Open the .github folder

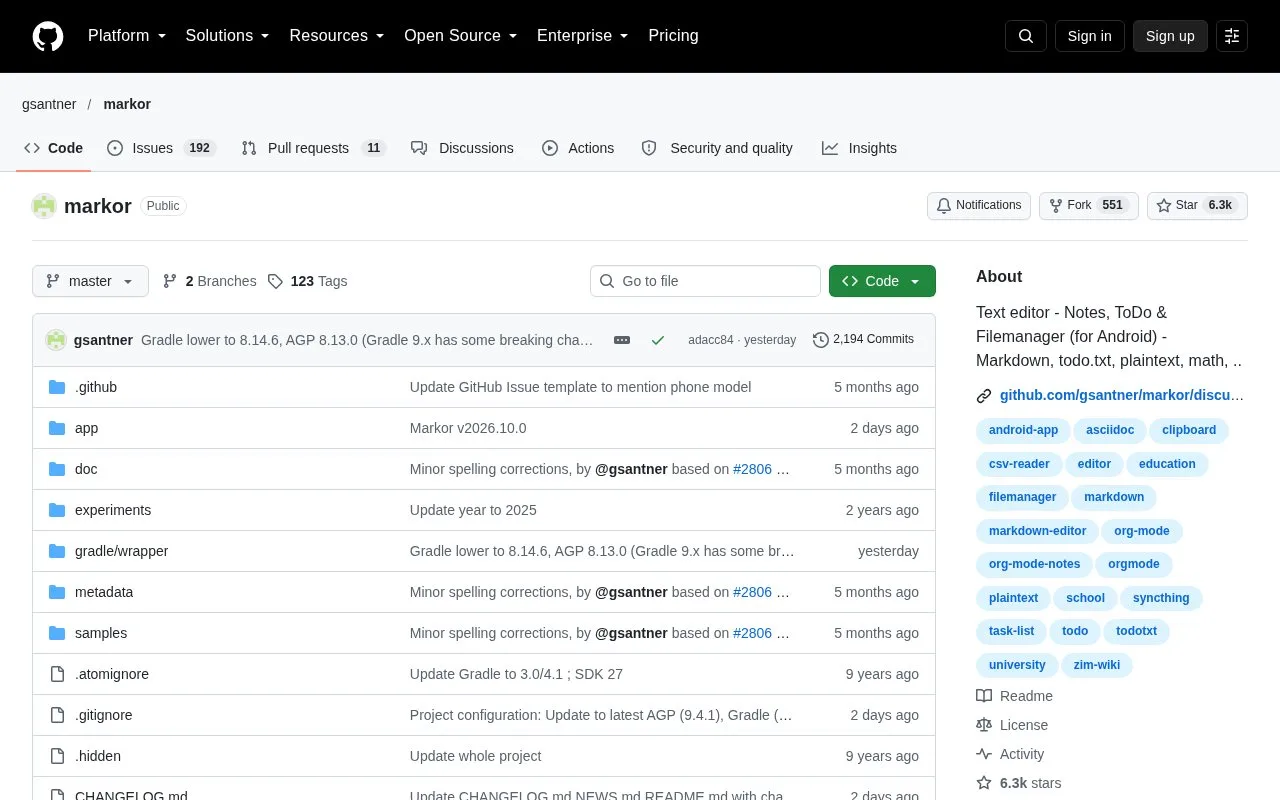(96, 387)
